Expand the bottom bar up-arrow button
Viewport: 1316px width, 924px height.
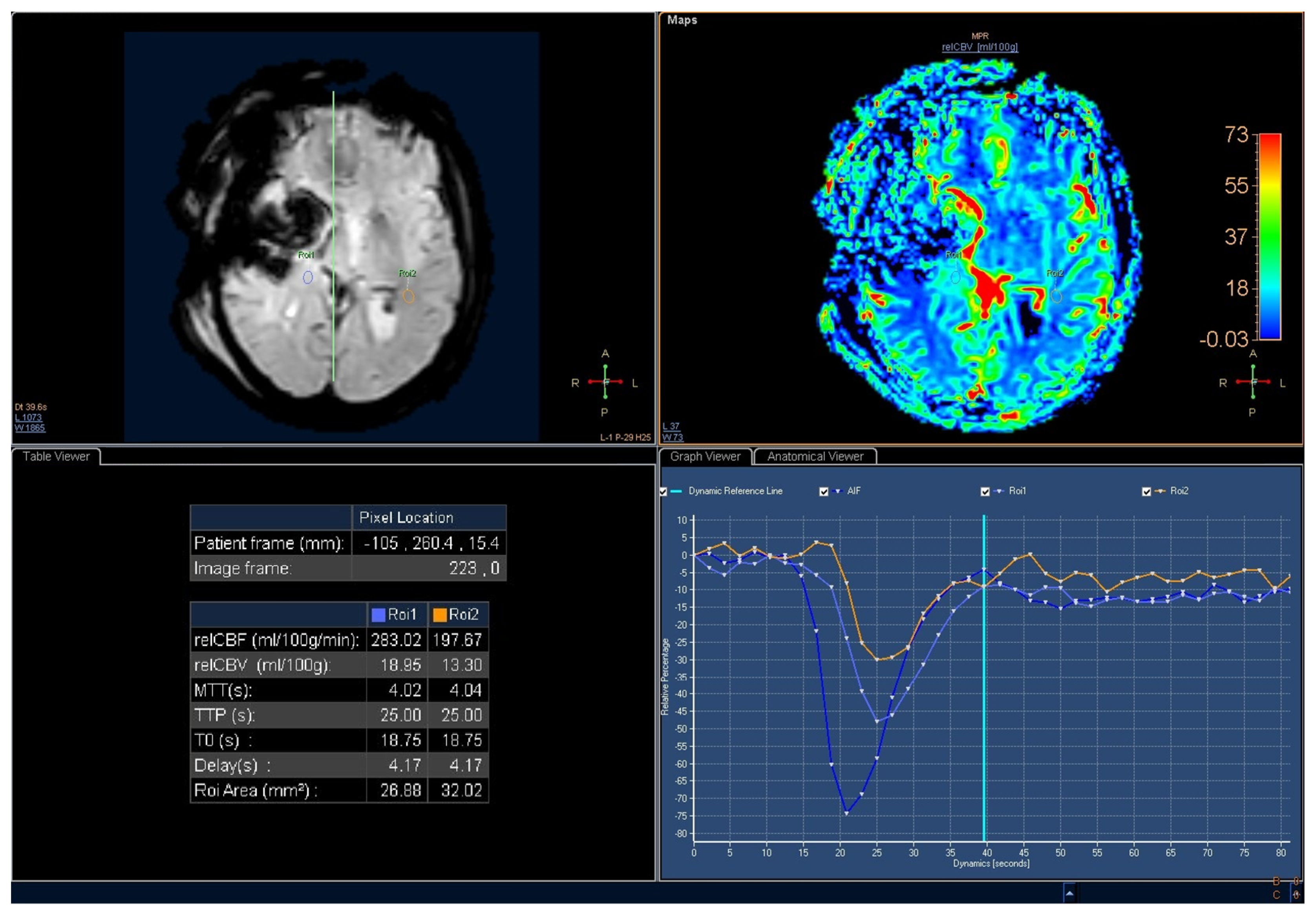point(1069,894)
